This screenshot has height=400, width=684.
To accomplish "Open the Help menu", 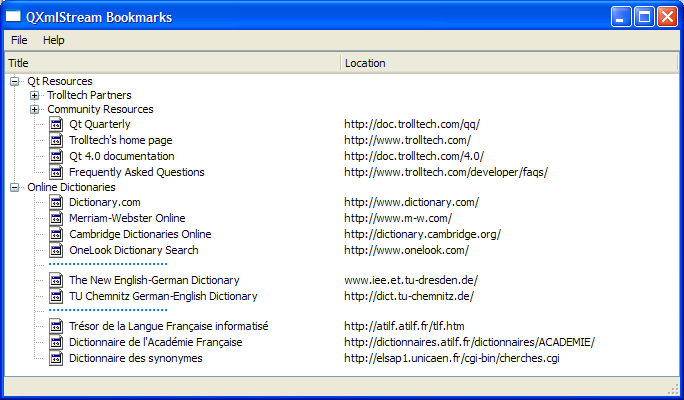I will tap(53, 40).
